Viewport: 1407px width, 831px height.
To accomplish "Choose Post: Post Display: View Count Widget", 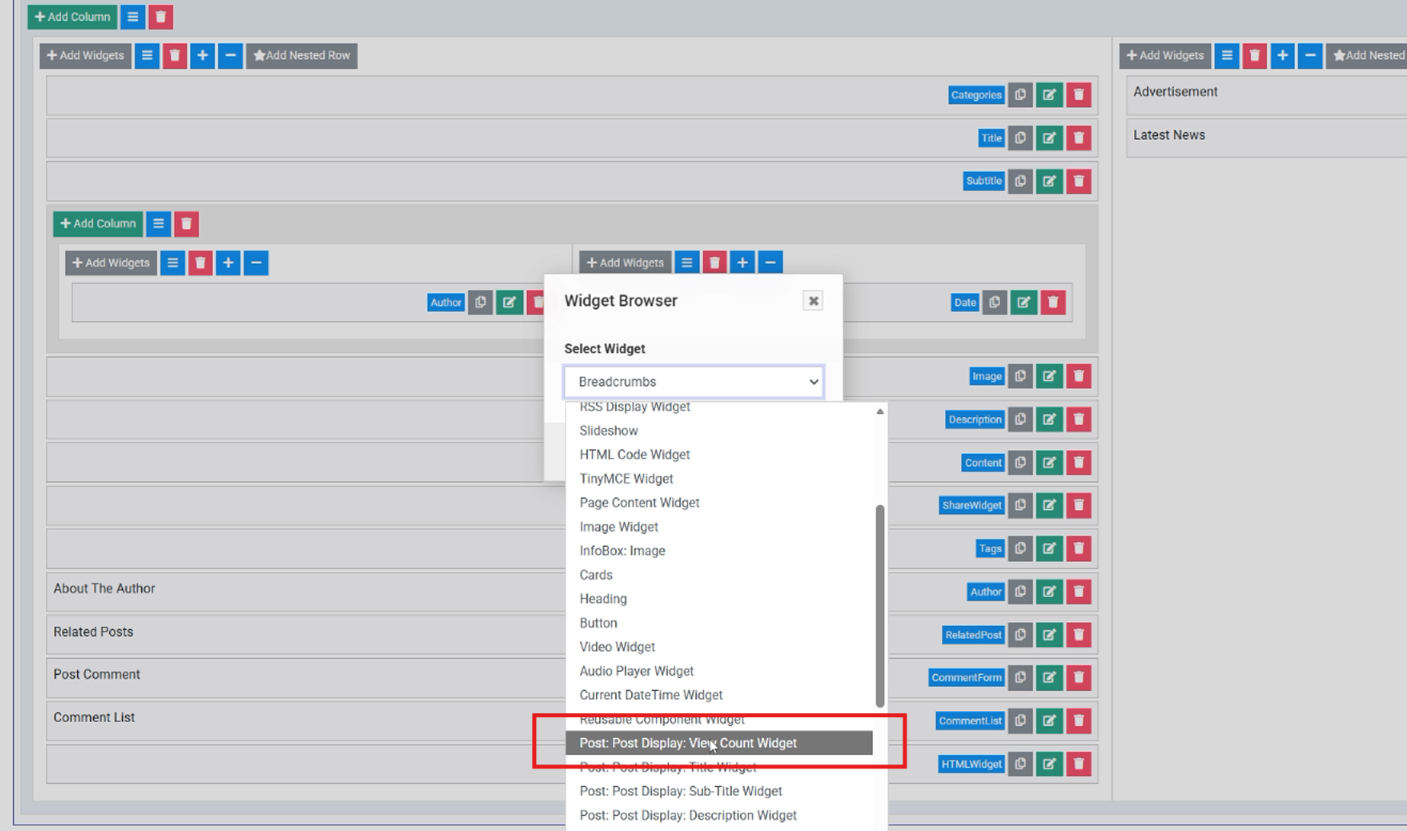I will click(x=689, y=743).
